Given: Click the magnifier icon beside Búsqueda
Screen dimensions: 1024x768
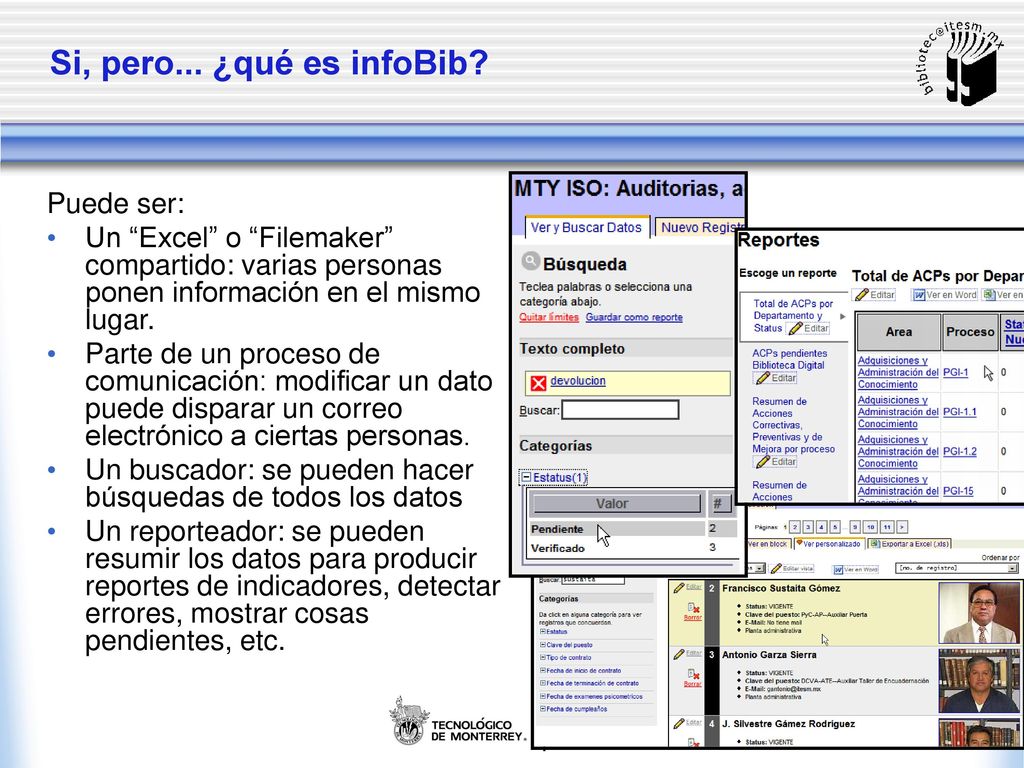Looking at the screenshot, I should (x=530, y=262).
